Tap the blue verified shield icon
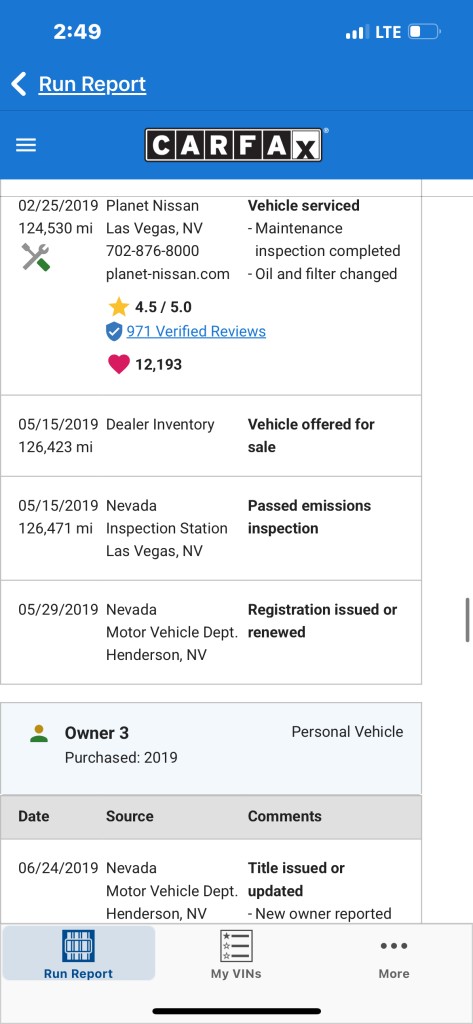Image resolution: width=473 pixels, height=1024 pixels. [114, 332]
